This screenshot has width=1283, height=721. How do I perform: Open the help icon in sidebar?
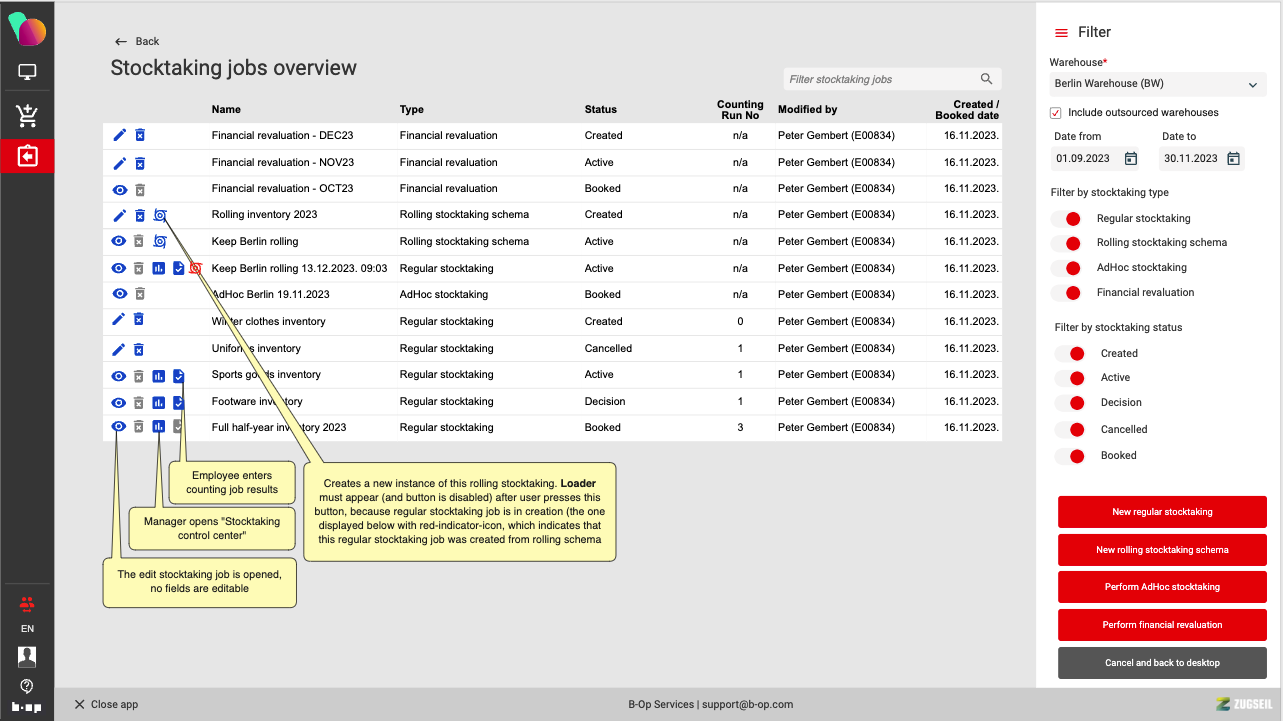tap(27, 686)
